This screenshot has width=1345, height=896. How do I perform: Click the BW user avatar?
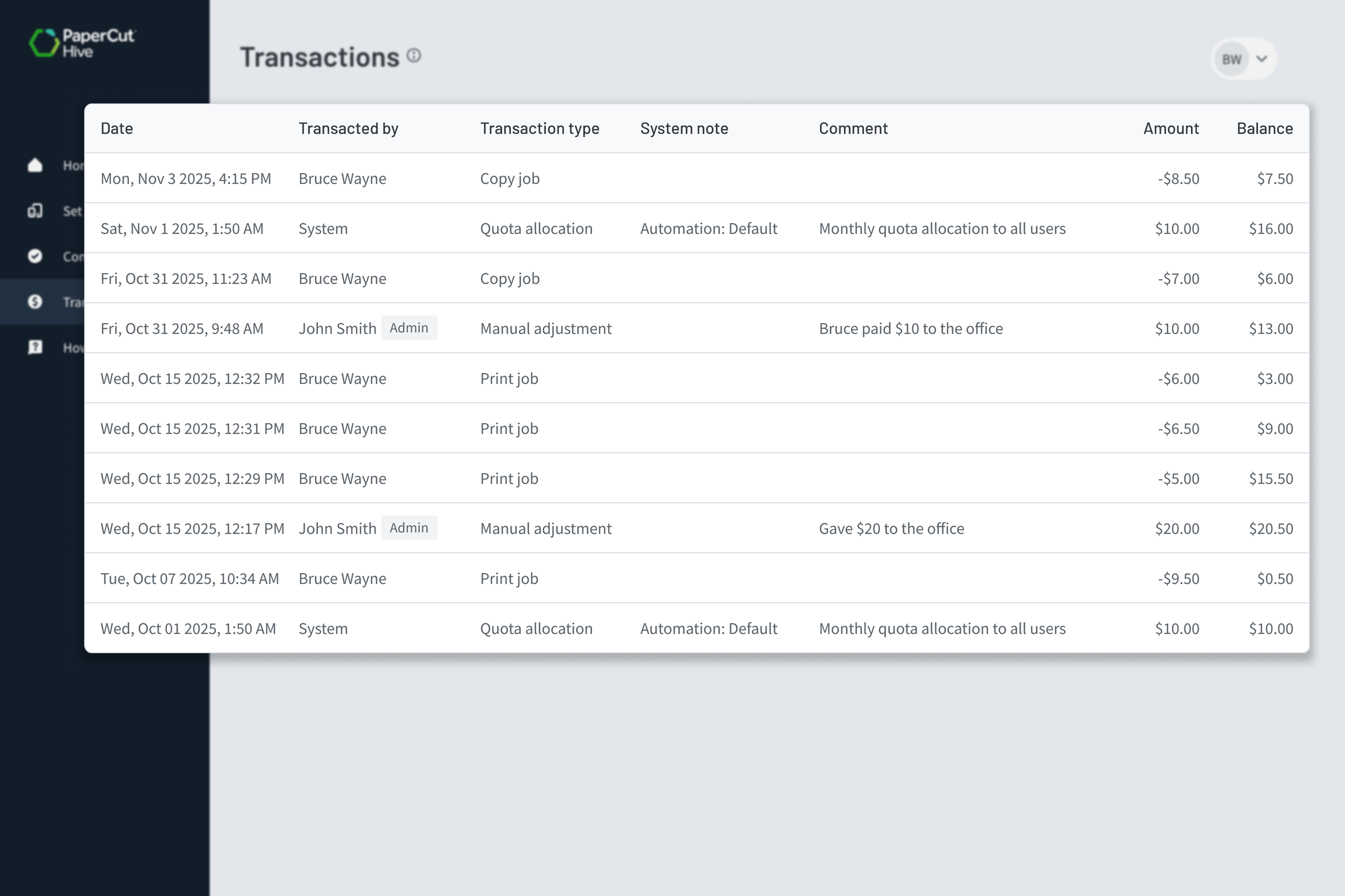(1232, 58)
